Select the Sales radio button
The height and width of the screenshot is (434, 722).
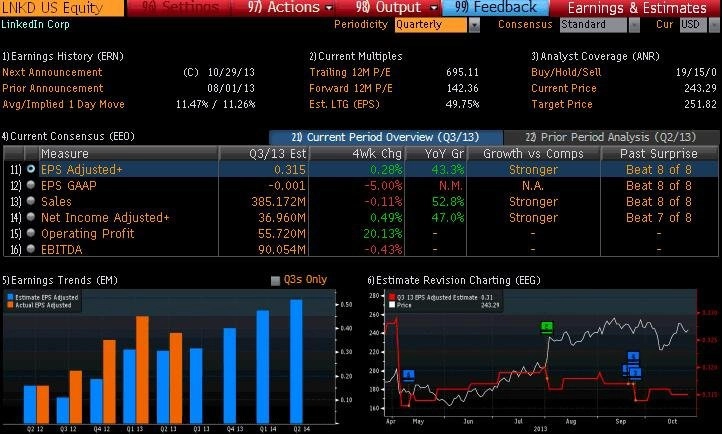pyautogui.click(x=31, y=201)
